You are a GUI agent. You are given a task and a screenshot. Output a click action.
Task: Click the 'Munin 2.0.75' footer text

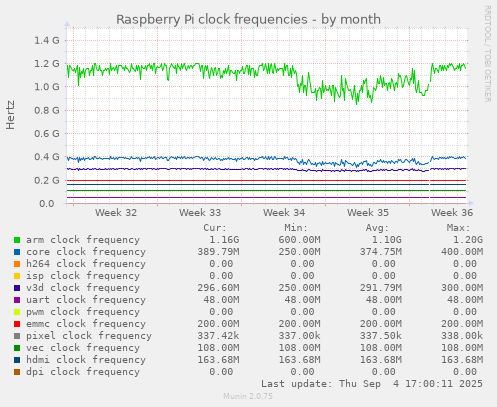point(248,396)
